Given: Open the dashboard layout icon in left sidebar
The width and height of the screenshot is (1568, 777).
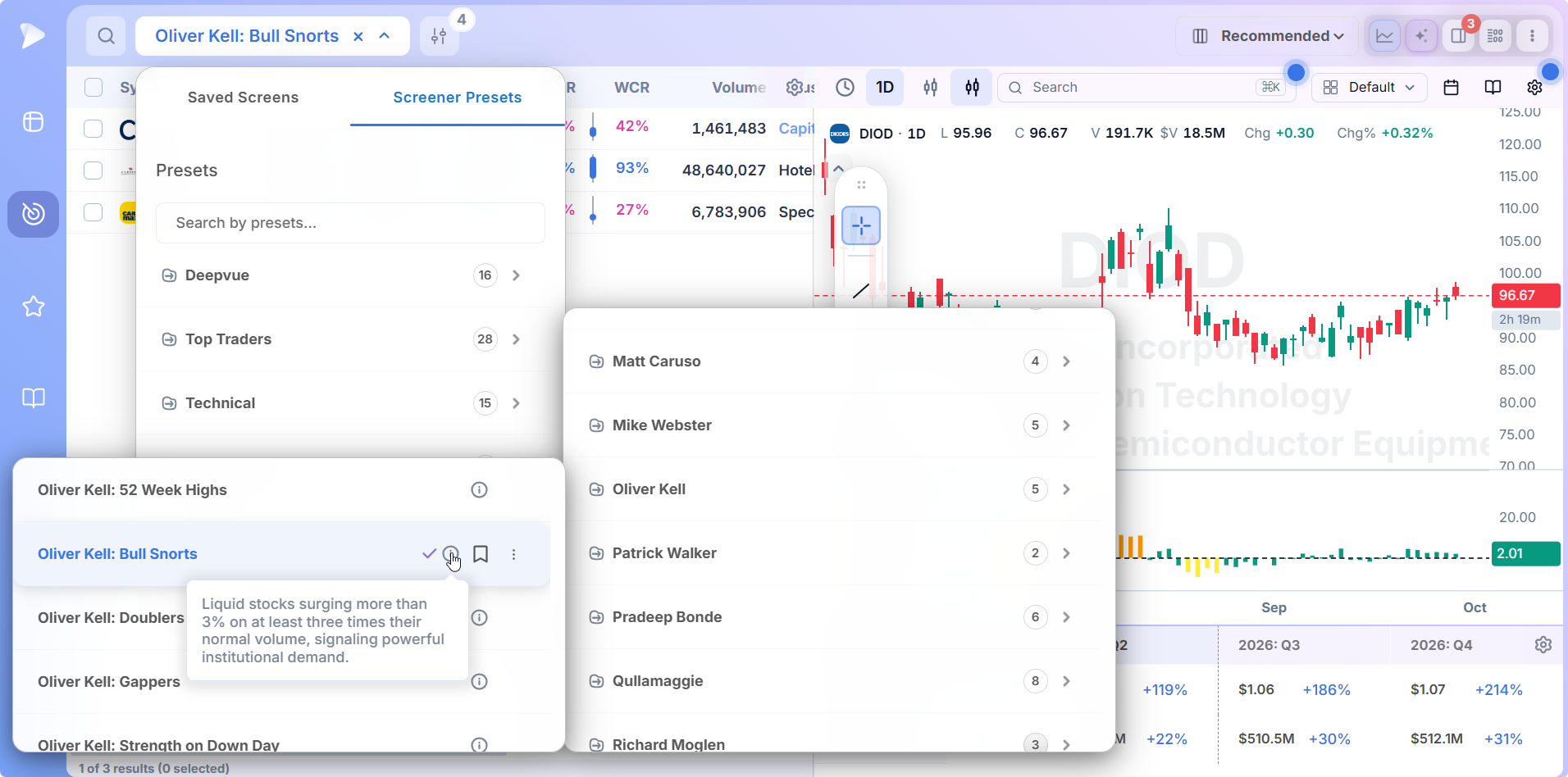Looking at the screenshot, I should pos(34,122).
